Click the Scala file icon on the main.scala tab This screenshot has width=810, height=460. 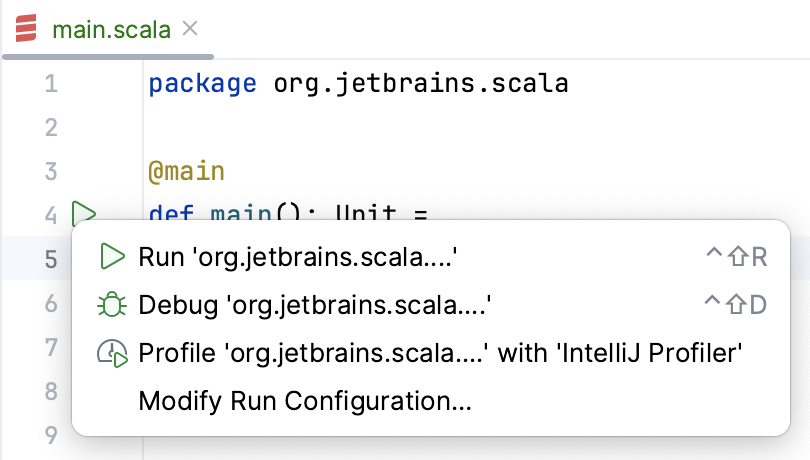tap(26, 28)
